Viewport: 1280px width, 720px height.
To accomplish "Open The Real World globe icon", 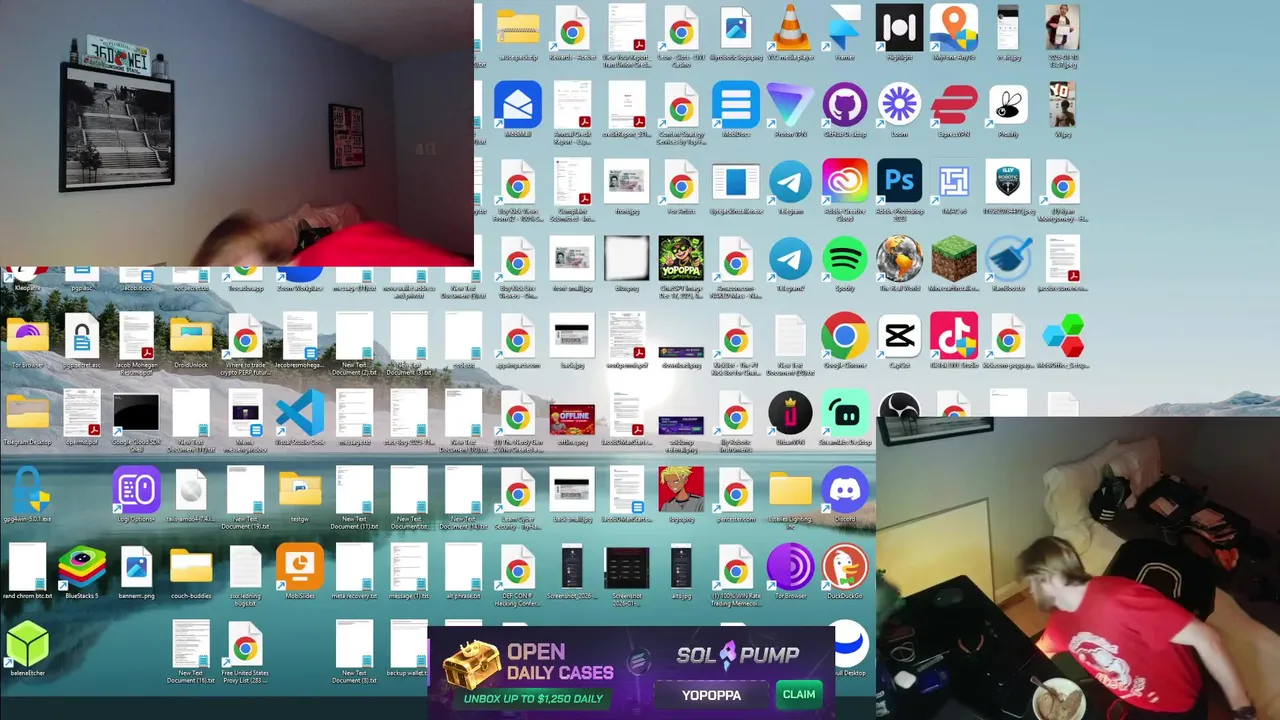I will point(899,260).
